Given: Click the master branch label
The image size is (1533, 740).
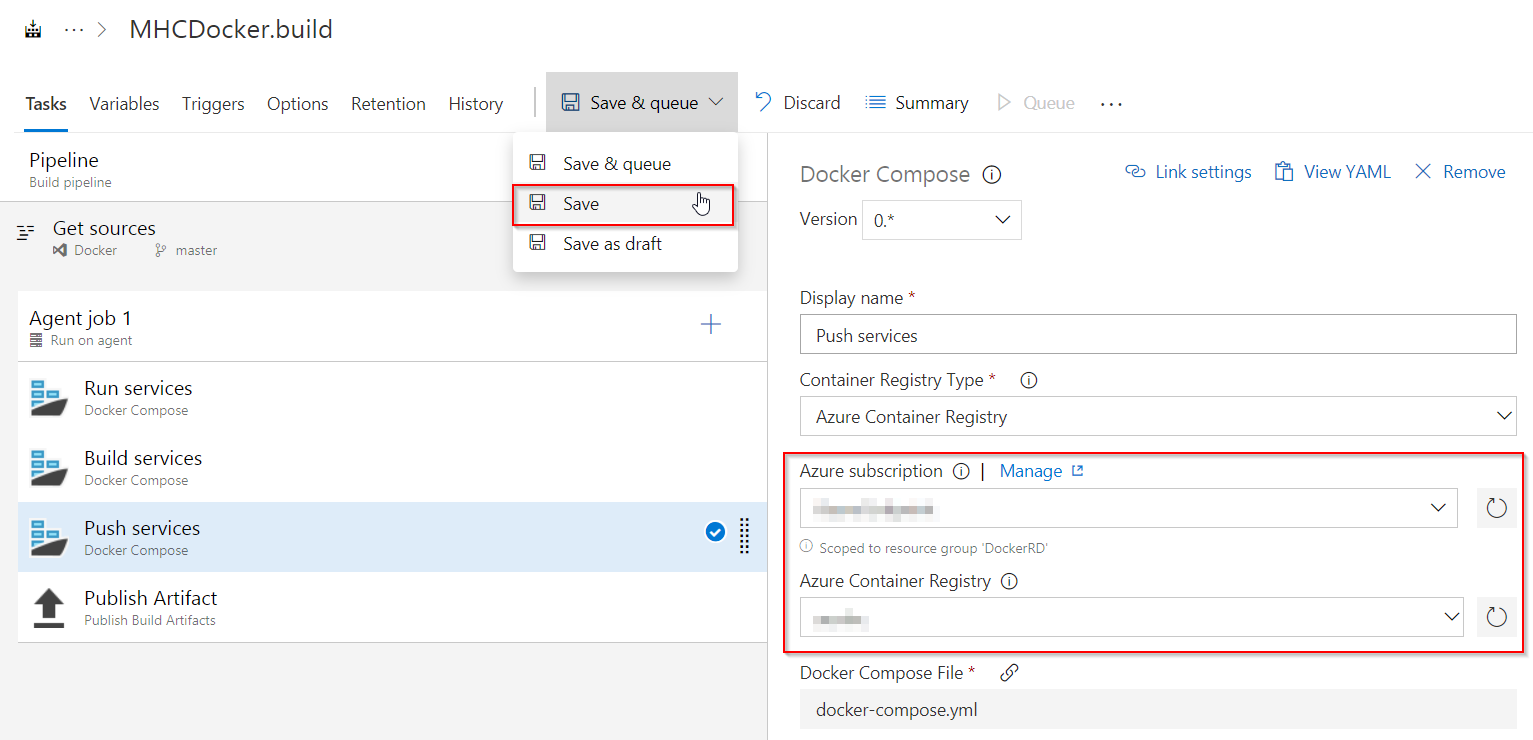Looking at the screenshot, I should 186,250.
